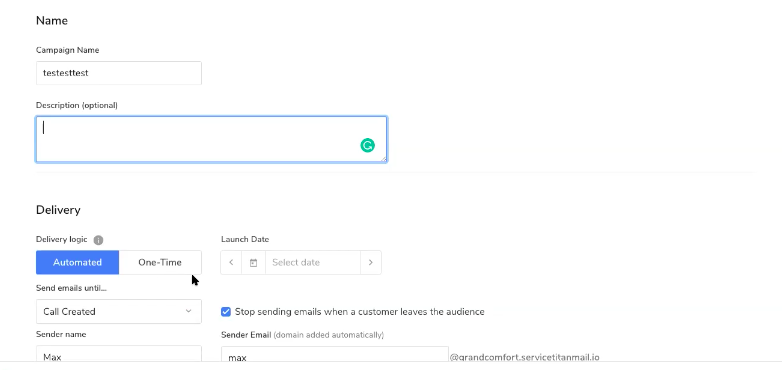
Task: Click into the Description text area
Action: pyautogui.click(x=211, y=139)
